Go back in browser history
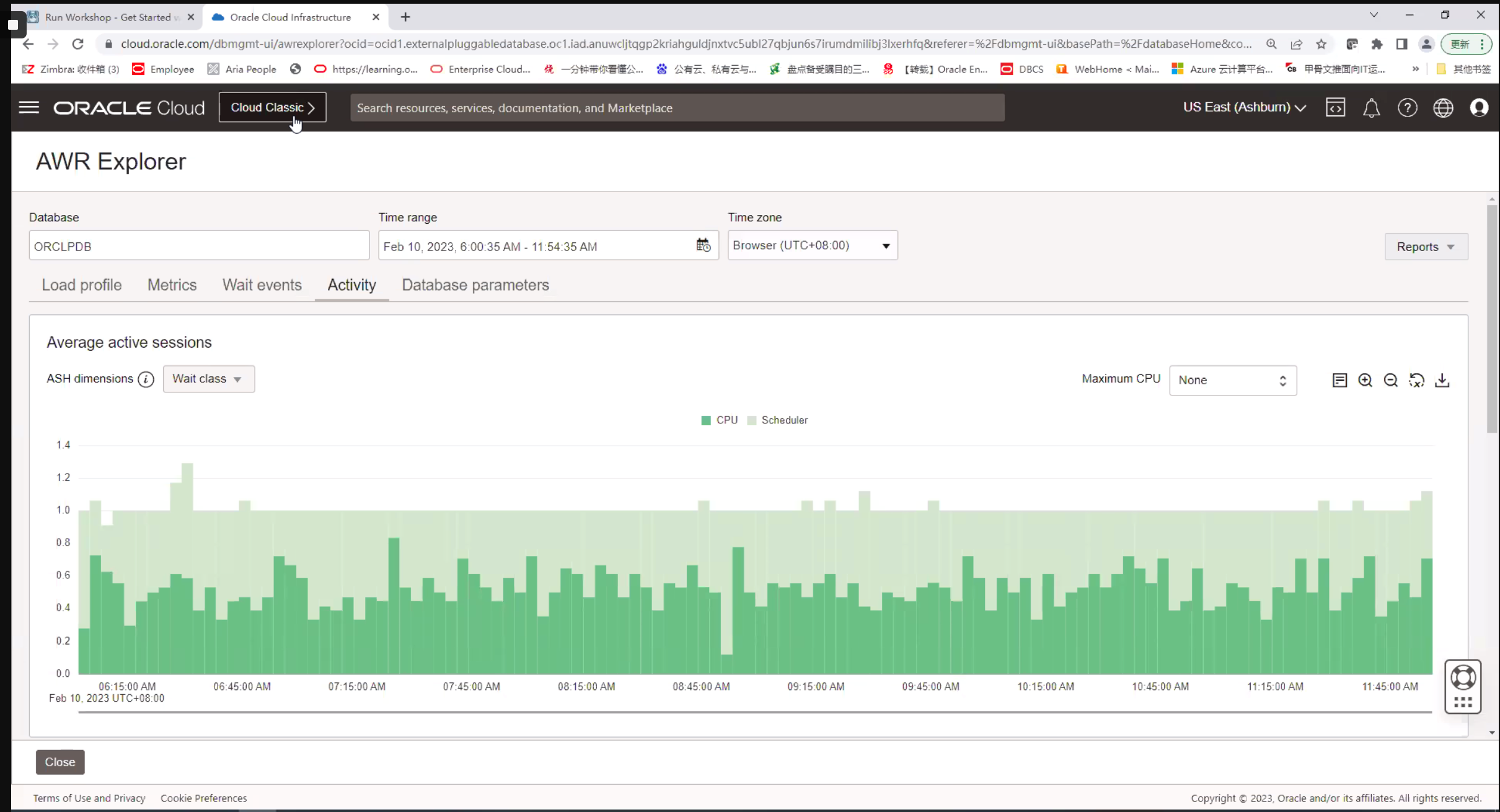Screen dimensions: 1500x812 point(28,44)
